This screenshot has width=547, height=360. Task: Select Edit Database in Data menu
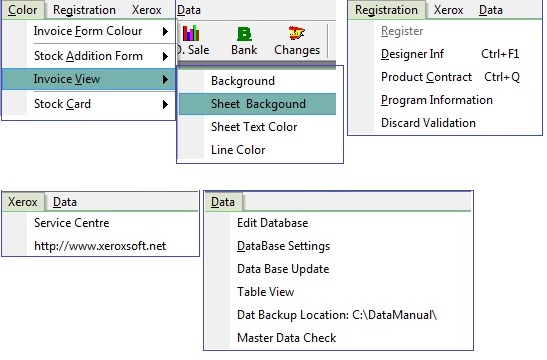[x=272, y=223]
